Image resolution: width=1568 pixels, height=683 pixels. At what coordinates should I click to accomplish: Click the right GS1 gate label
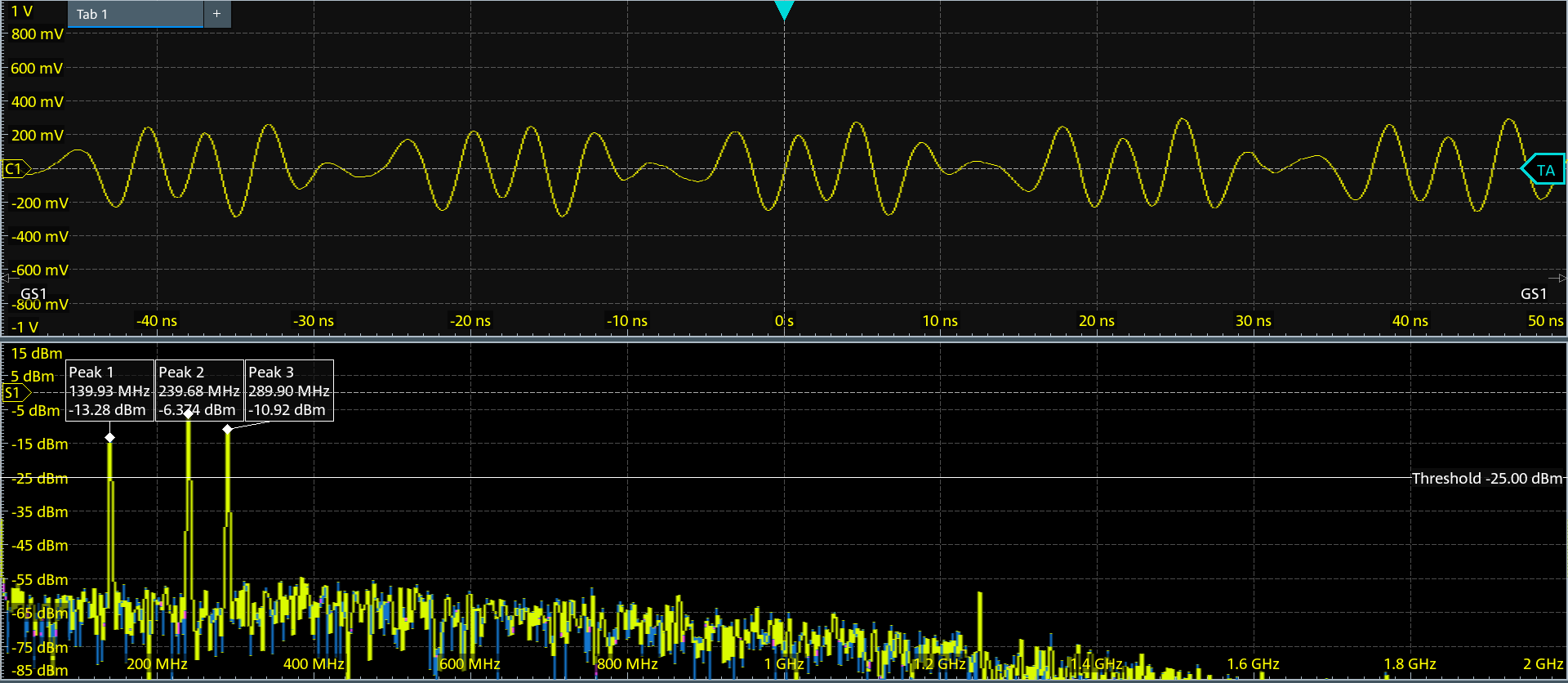coord(1534,294)
